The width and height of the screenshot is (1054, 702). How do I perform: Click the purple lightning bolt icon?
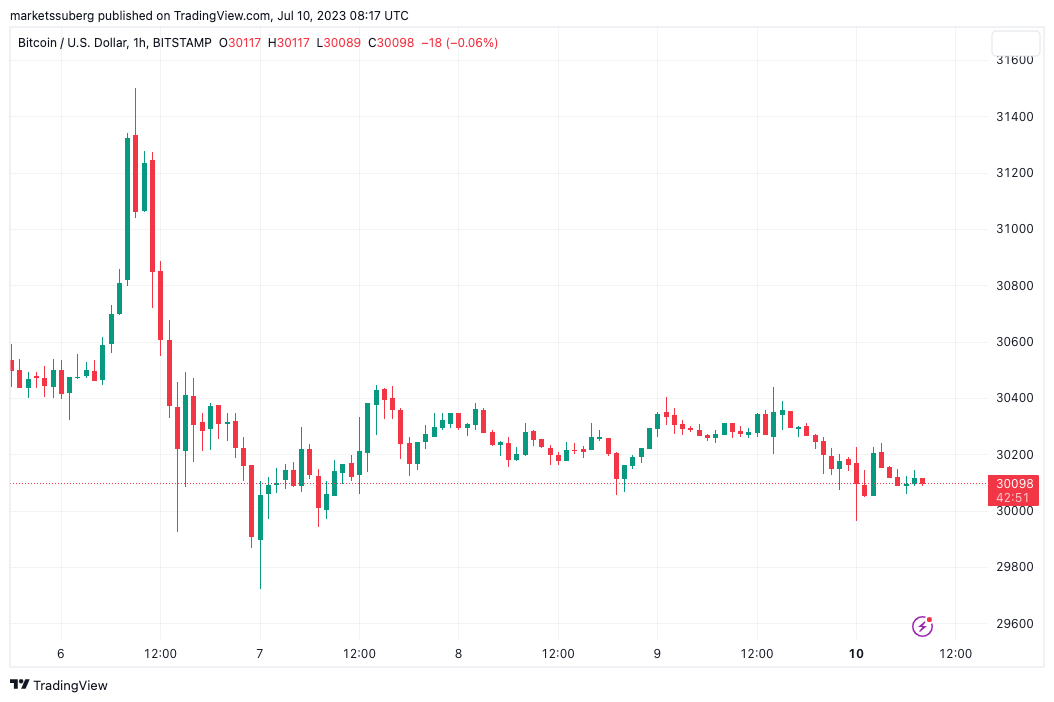tap(922, 626)
